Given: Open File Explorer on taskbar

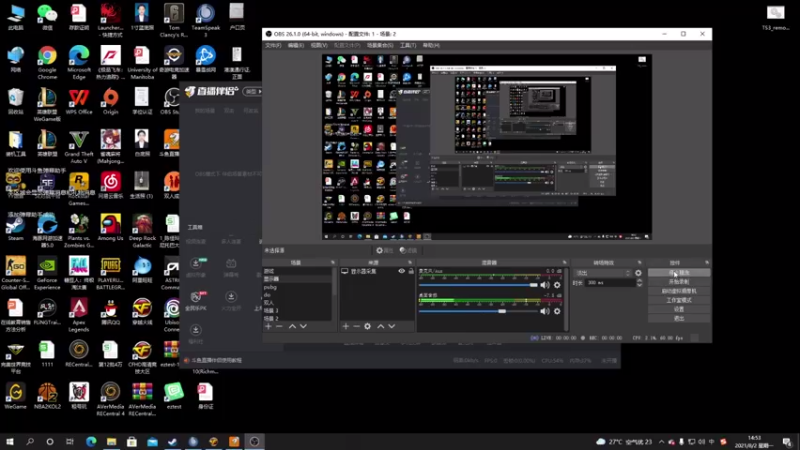Looking at the screenshot, I should (x=111, y=442).
